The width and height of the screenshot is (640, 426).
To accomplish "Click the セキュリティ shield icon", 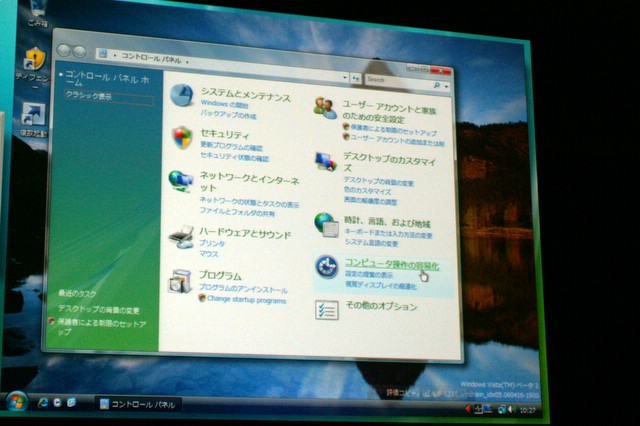I will point(182,138).
